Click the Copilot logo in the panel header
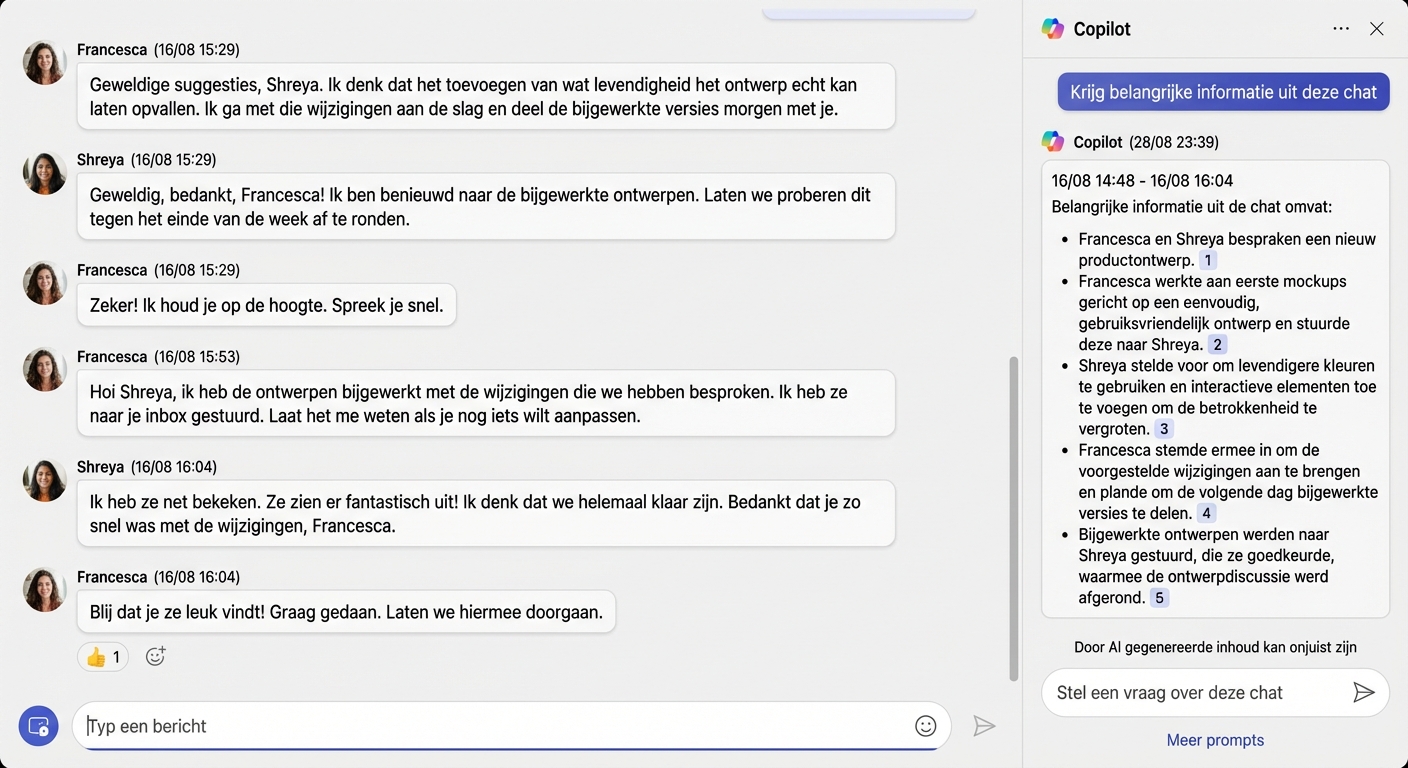The width and height of the screenshot is (1408, 768). pos(1052,29)
